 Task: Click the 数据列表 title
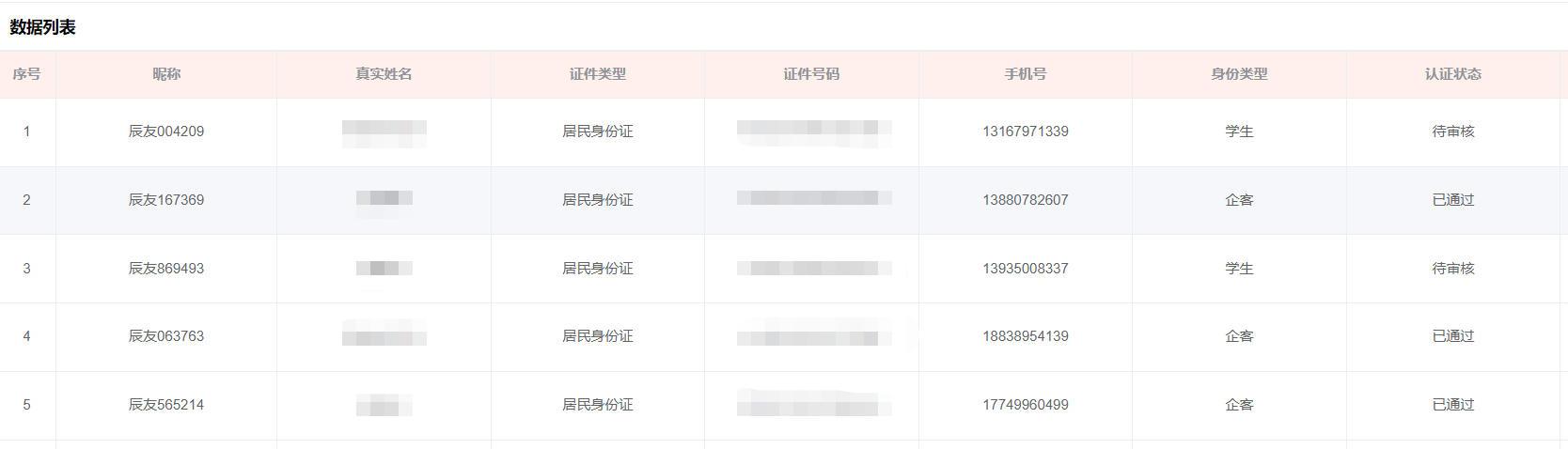(x=42, y=27)
